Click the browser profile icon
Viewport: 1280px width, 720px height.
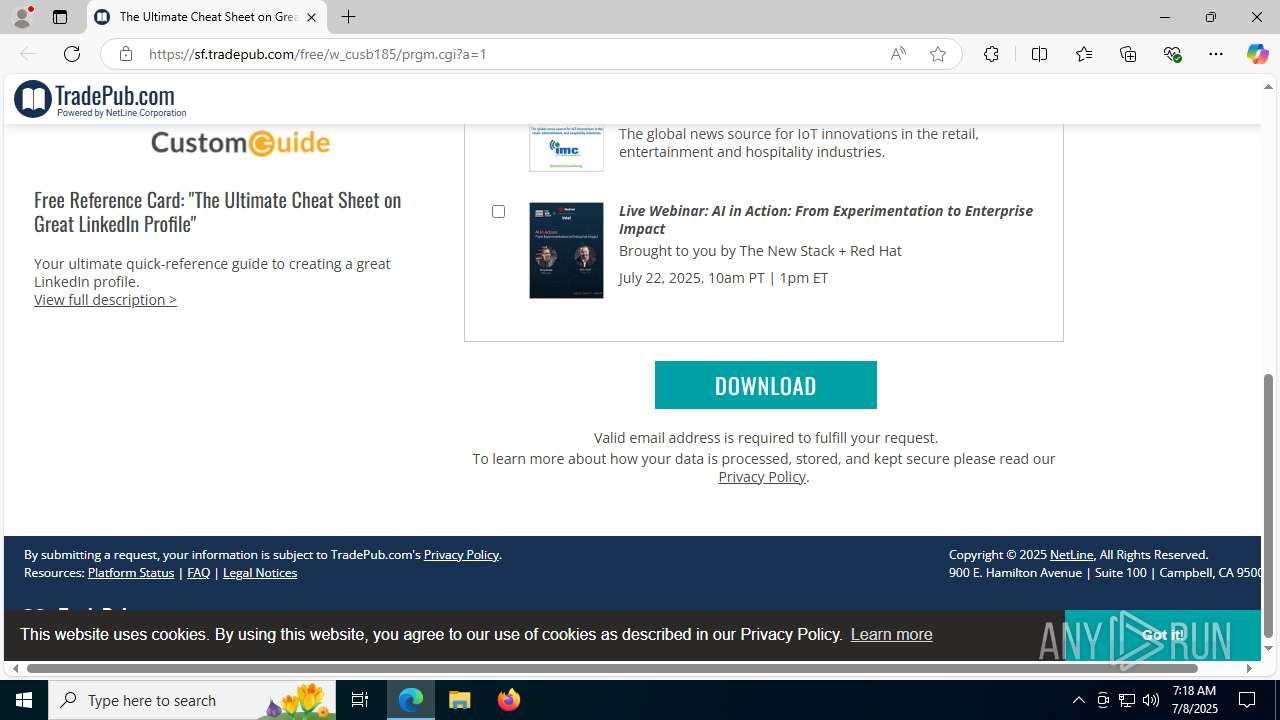22,17
